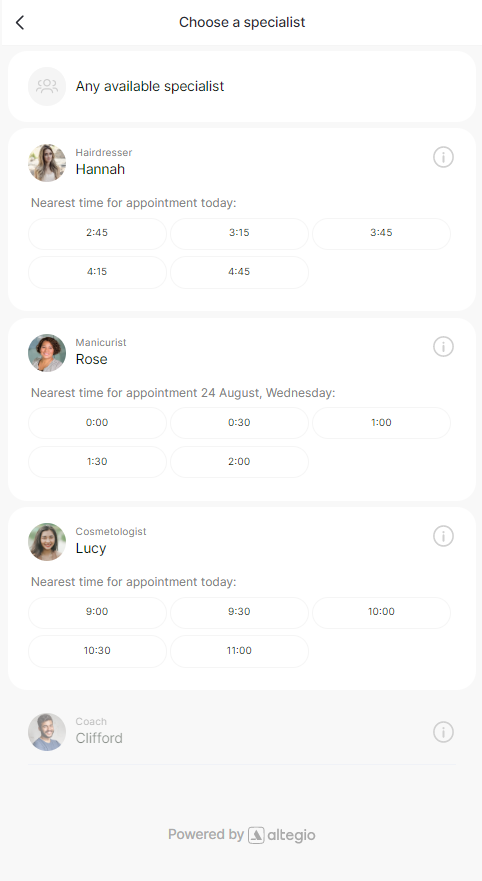The image size is (482, 881).
Task: Select Any available specialist option
Action: [242, 87]
